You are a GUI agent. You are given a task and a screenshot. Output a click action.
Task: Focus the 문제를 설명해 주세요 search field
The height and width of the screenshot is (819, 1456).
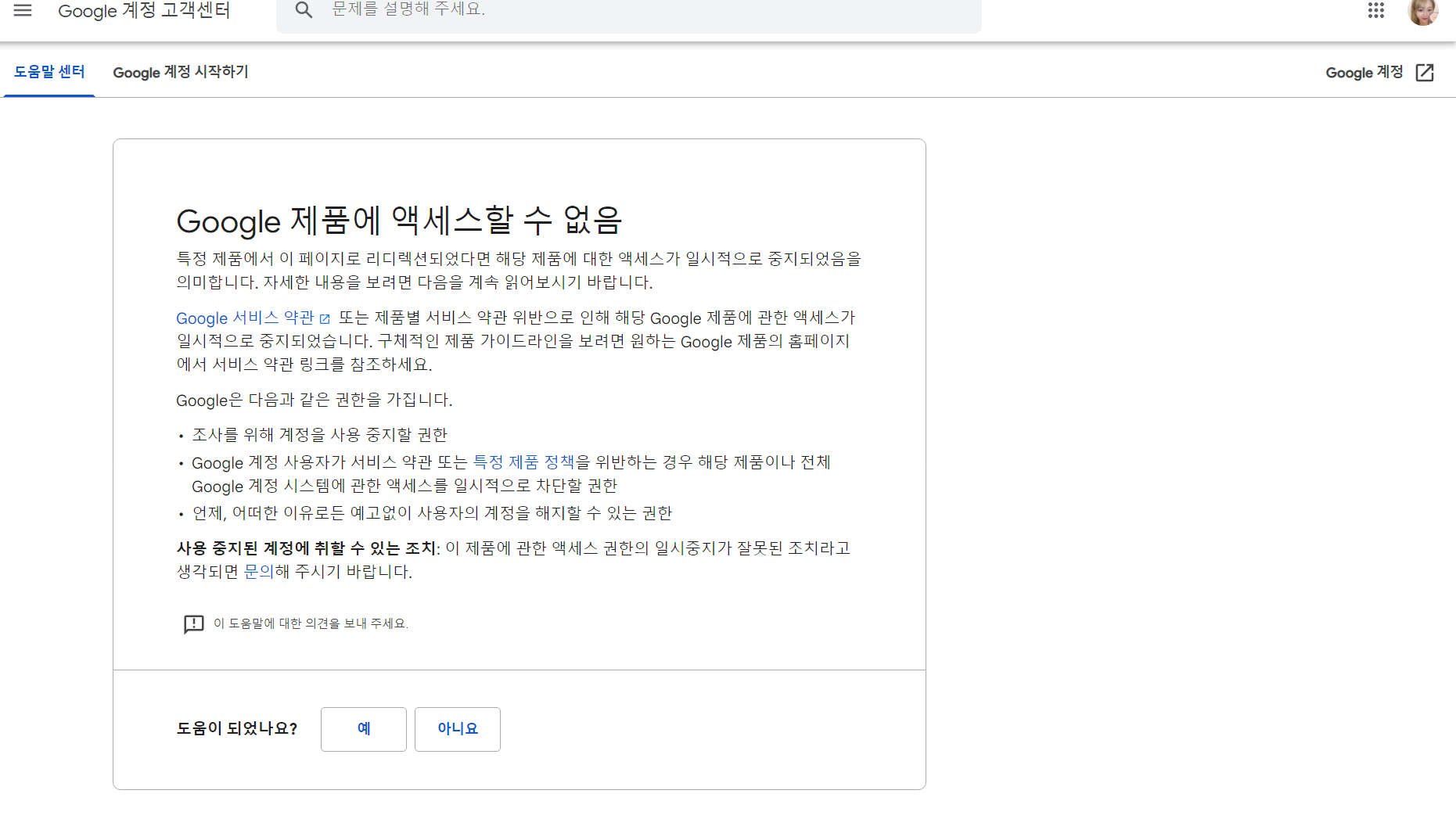click(628, 12)
